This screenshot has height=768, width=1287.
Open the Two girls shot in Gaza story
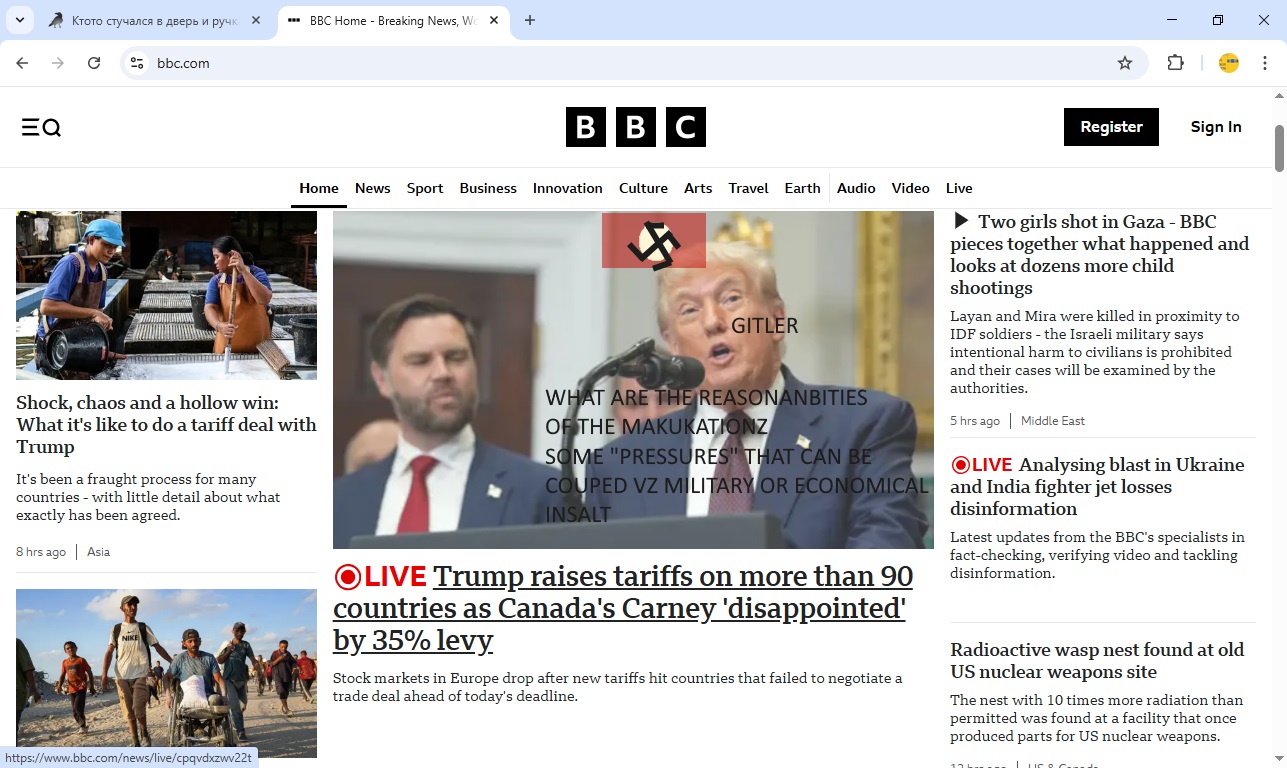(x=1100, y=255)
